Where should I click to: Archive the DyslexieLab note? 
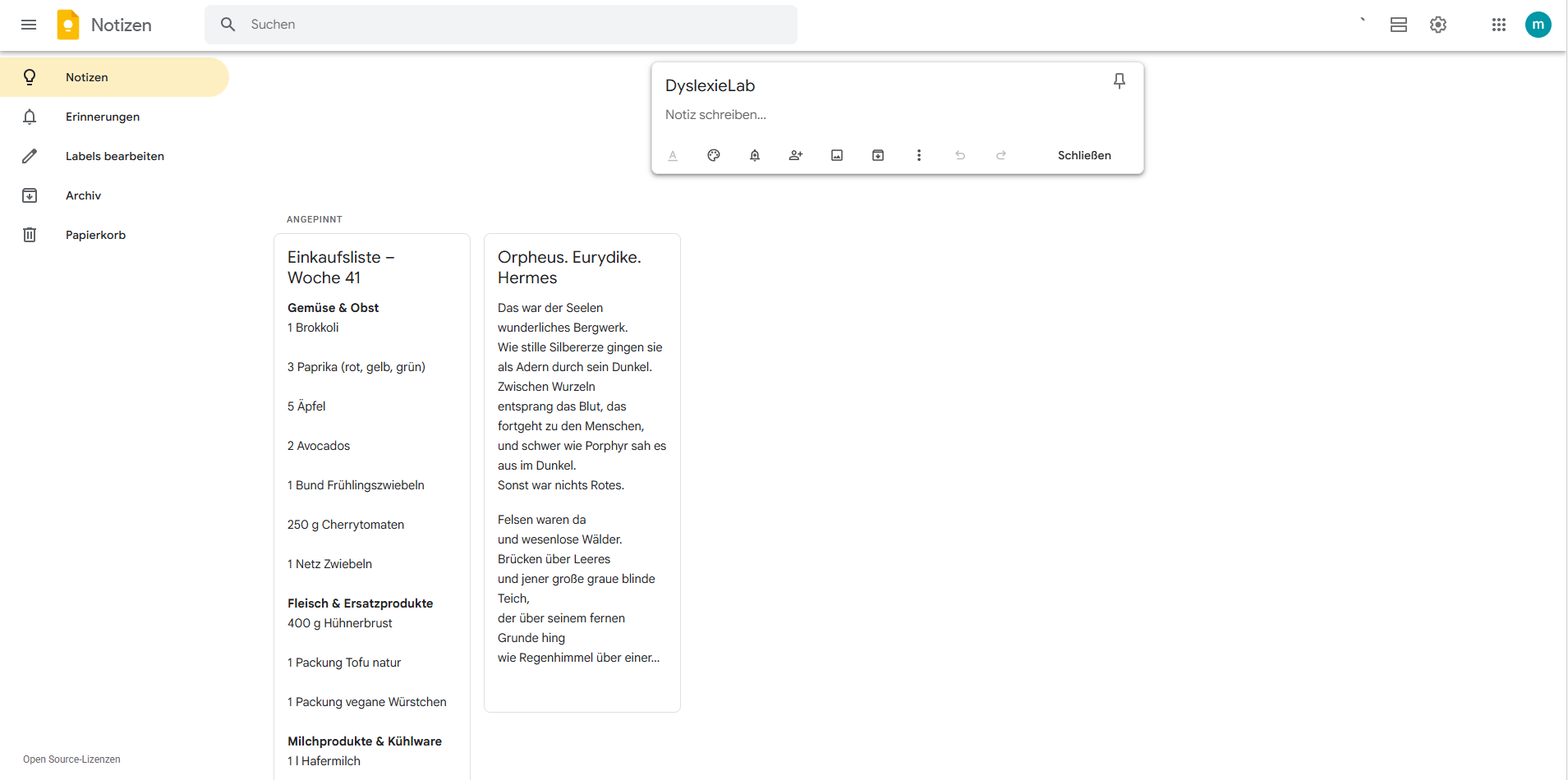[877, 155]
